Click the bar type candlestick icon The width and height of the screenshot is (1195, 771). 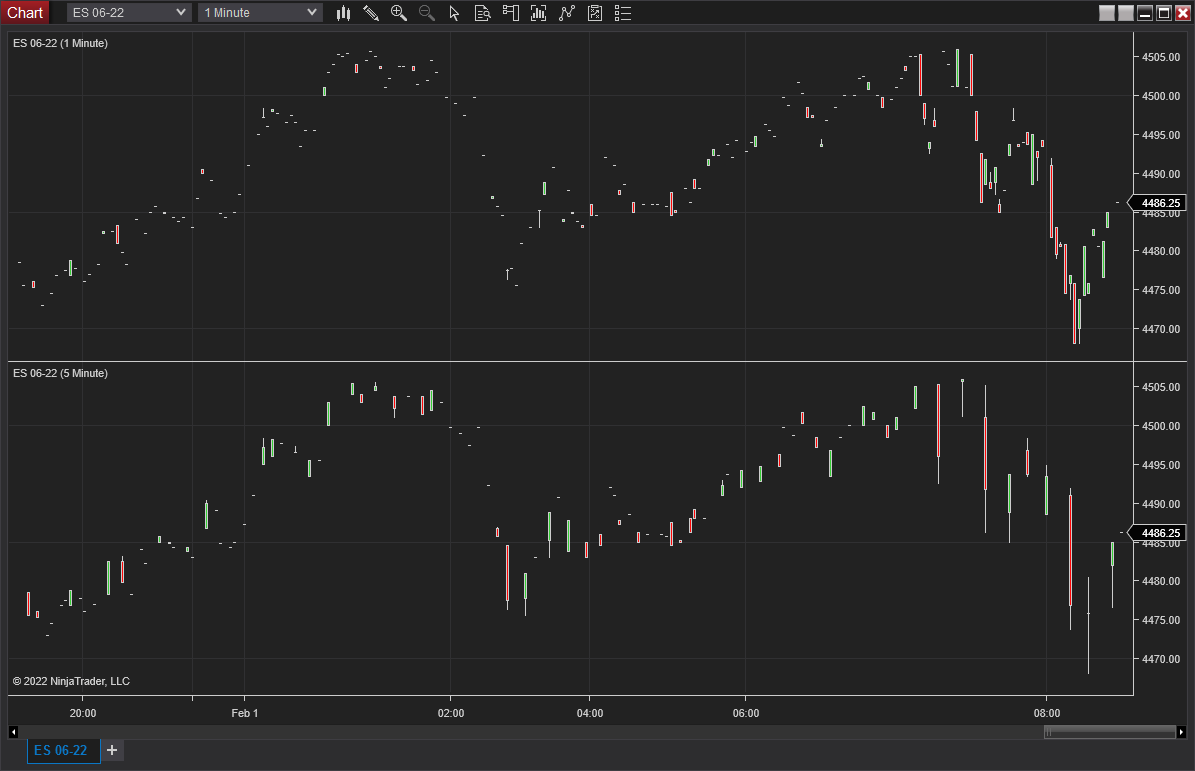(344, 13)
